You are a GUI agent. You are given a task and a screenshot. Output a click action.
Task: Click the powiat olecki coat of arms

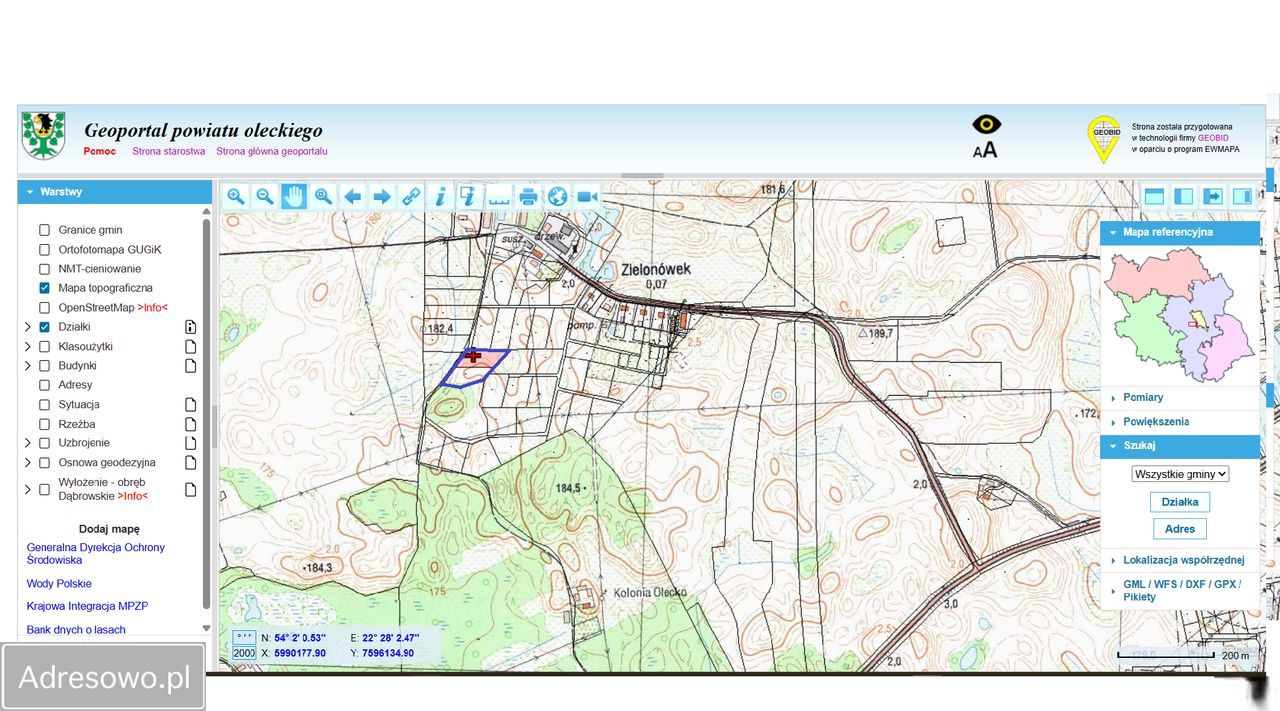point(44,136)
